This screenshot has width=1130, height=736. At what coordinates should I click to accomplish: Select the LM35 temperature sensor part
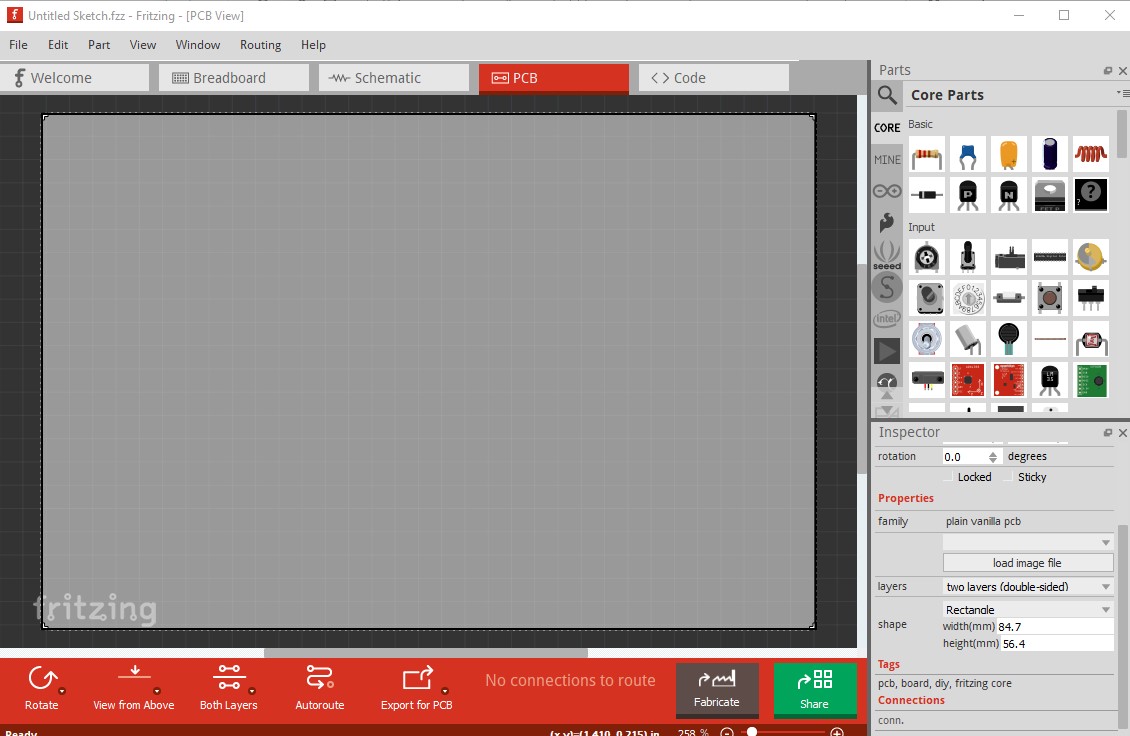[1050, 380]
